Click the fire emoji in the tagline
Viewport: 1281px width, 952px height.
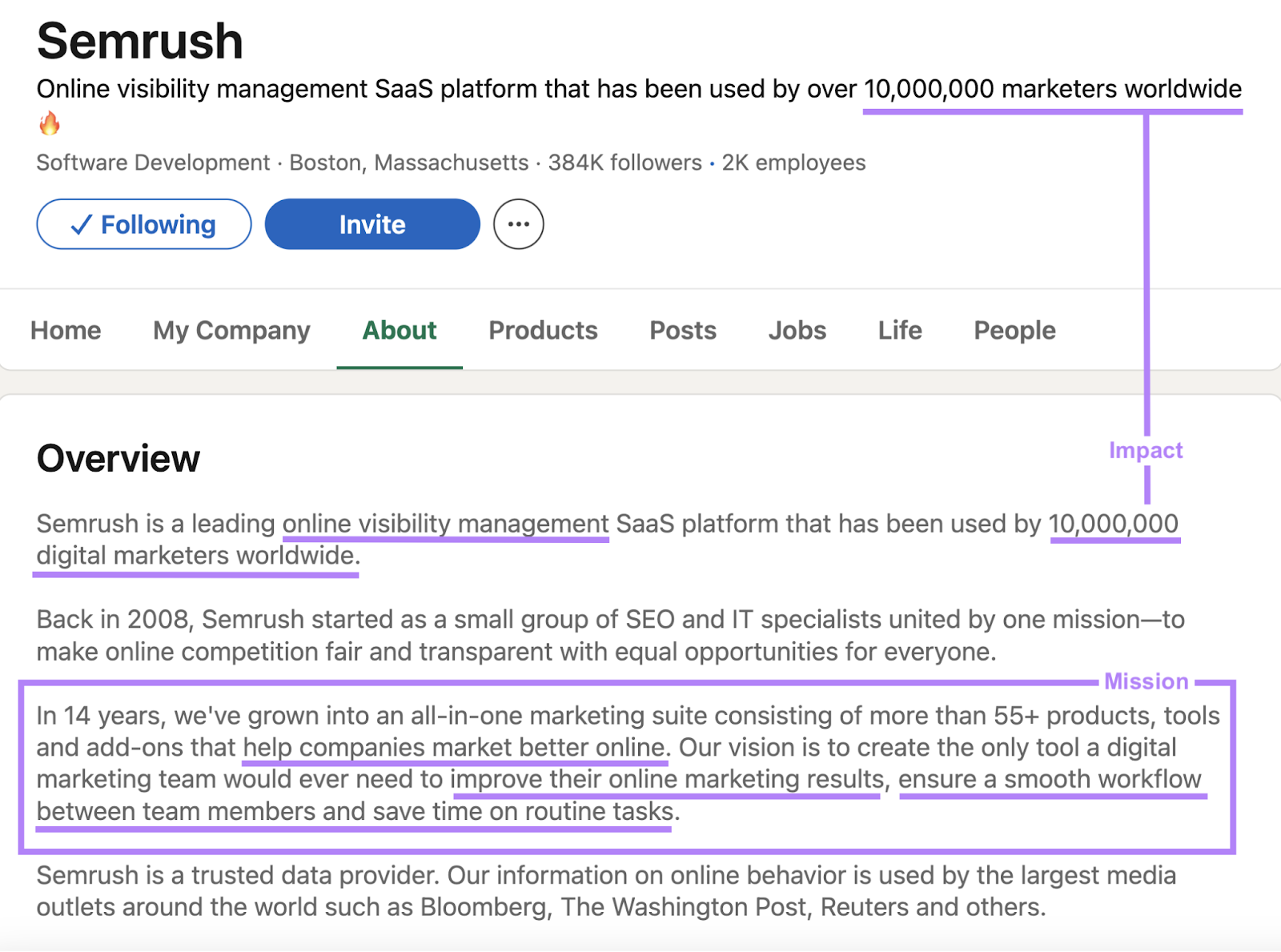click(x=51, y=123)
